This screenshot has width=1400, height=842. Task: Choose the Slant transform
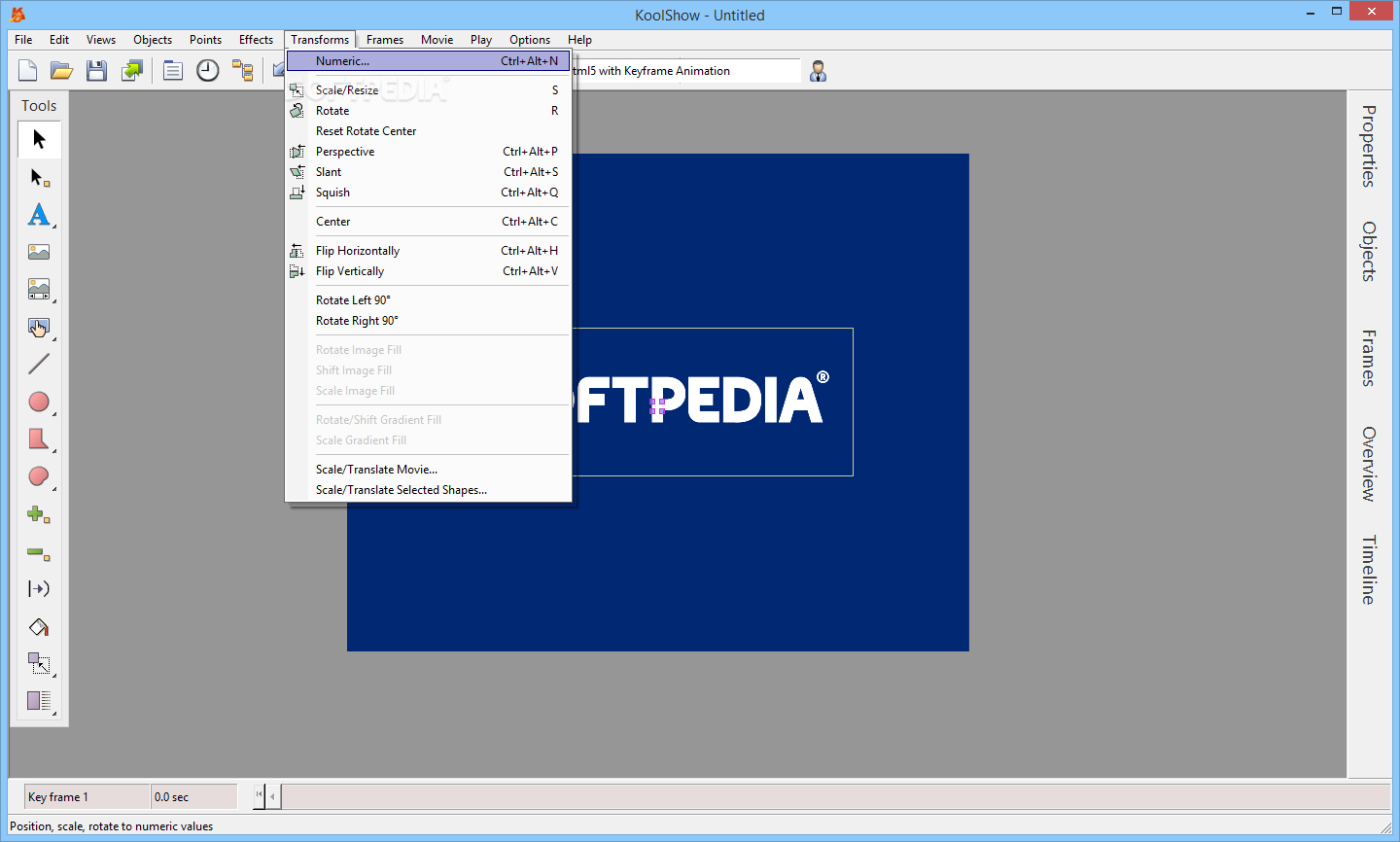point(428,172)
